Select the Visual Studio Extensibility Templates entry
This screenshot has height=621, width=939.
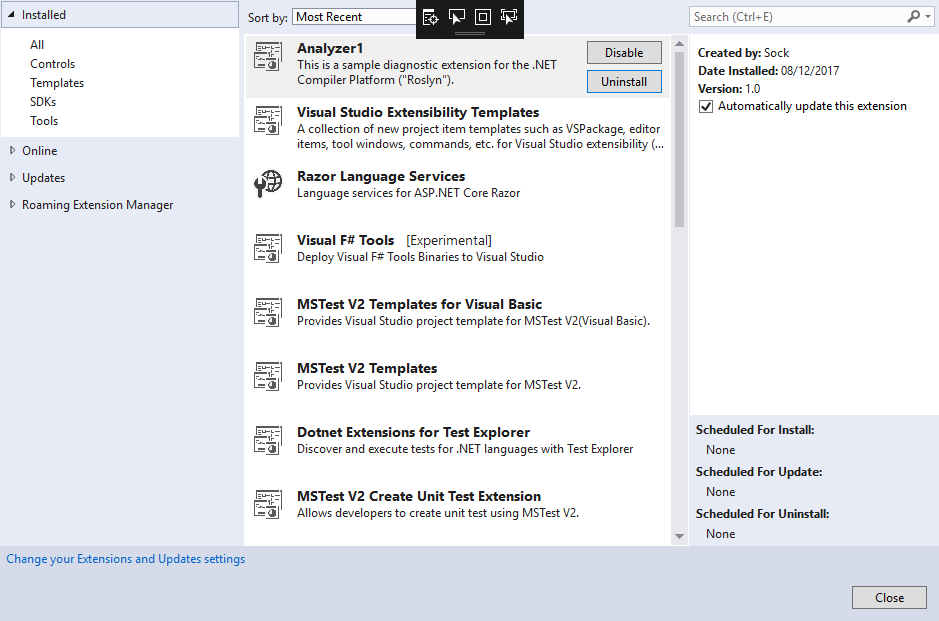(458, 128)
